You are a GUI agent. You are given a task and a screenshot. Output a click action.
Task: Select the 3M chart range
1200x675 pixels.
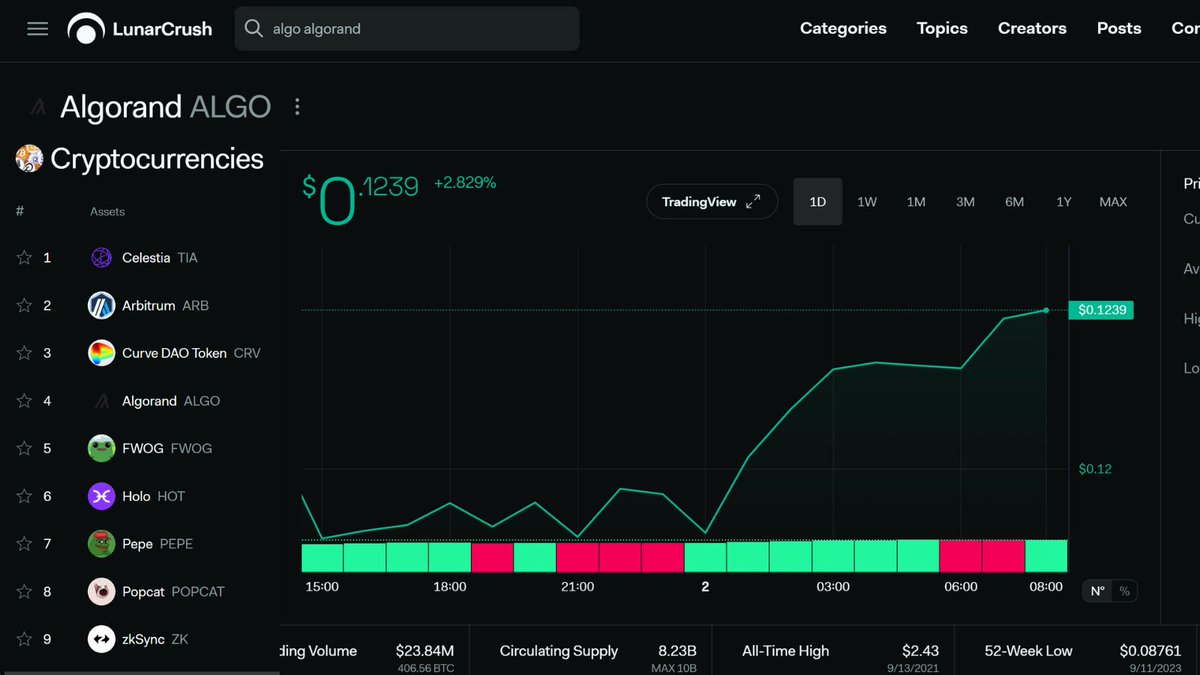(965, 202)
